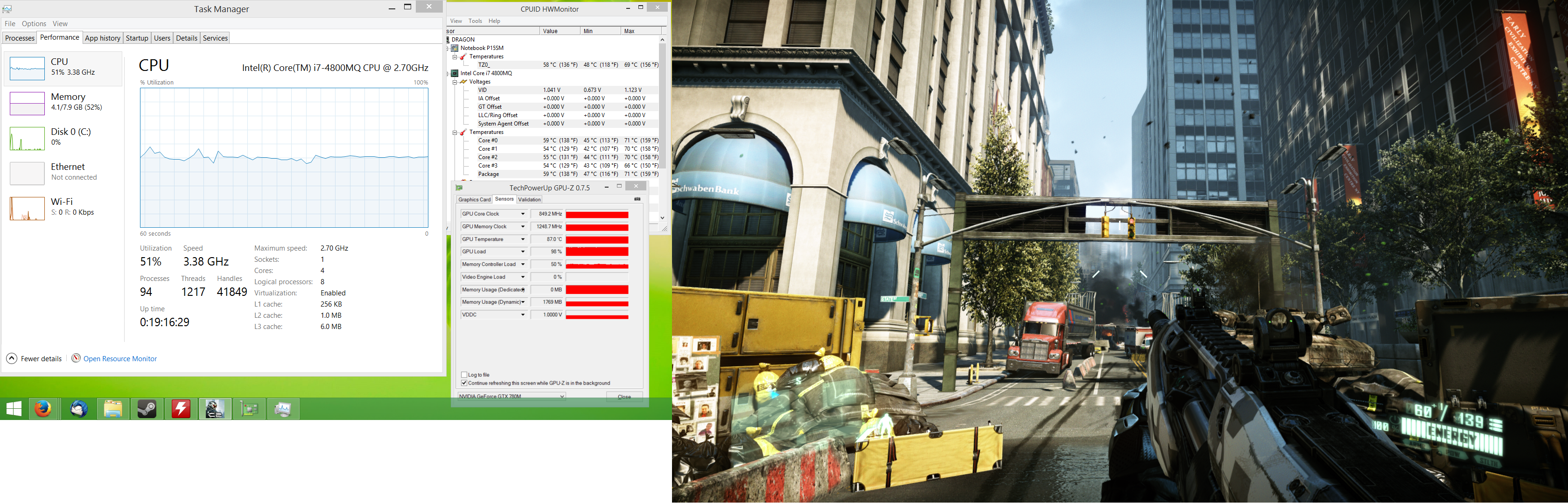Screen dimensions: 1568x504
Task: Switch to Validation tab in GPU-Z
Action: [x=529, y=200]
